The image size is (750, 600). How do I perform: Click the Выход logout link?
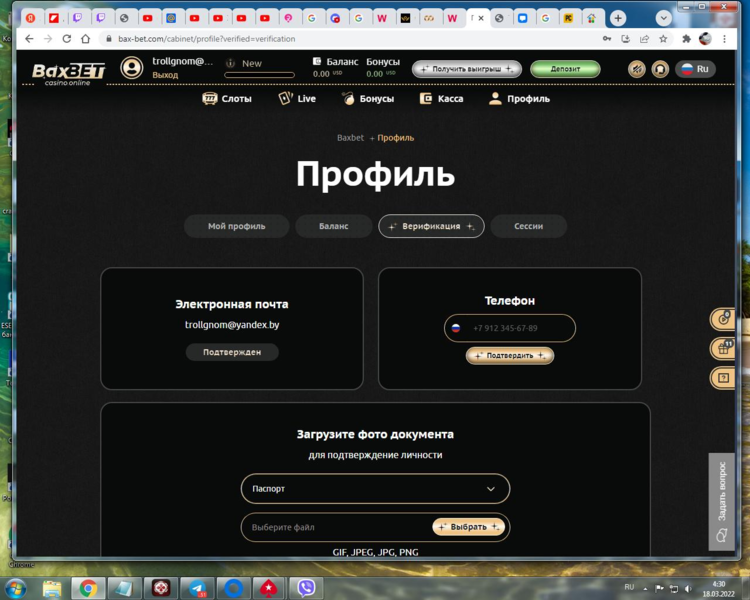click(x=165, y=75)
